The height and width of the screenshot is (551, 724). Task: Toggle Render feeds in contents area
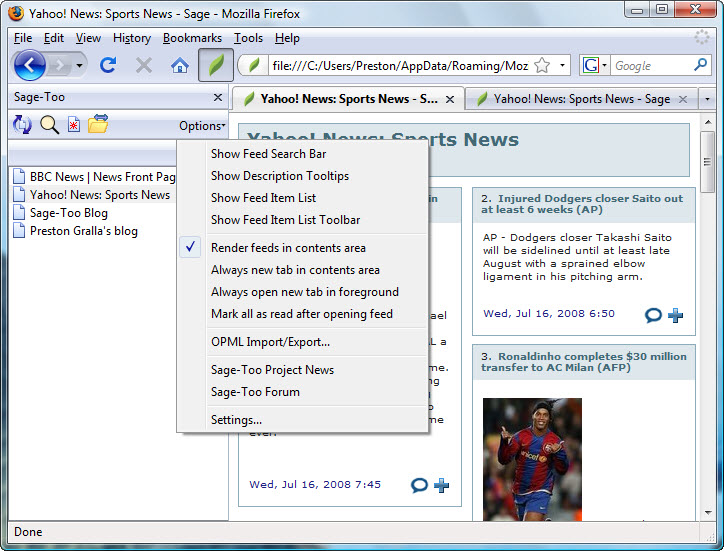click(x=288, y=248)
